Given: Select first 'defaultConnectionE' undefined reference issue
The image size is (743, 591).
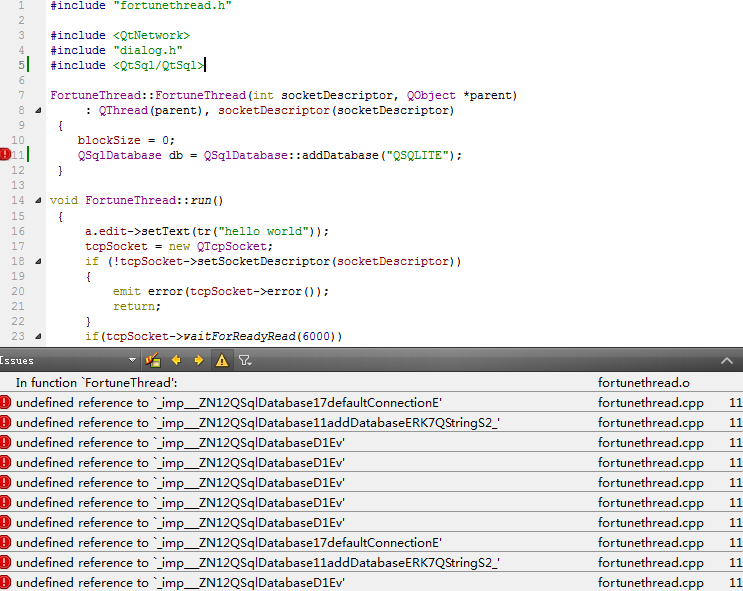Looking at the screenshot, I should [372, 403].
